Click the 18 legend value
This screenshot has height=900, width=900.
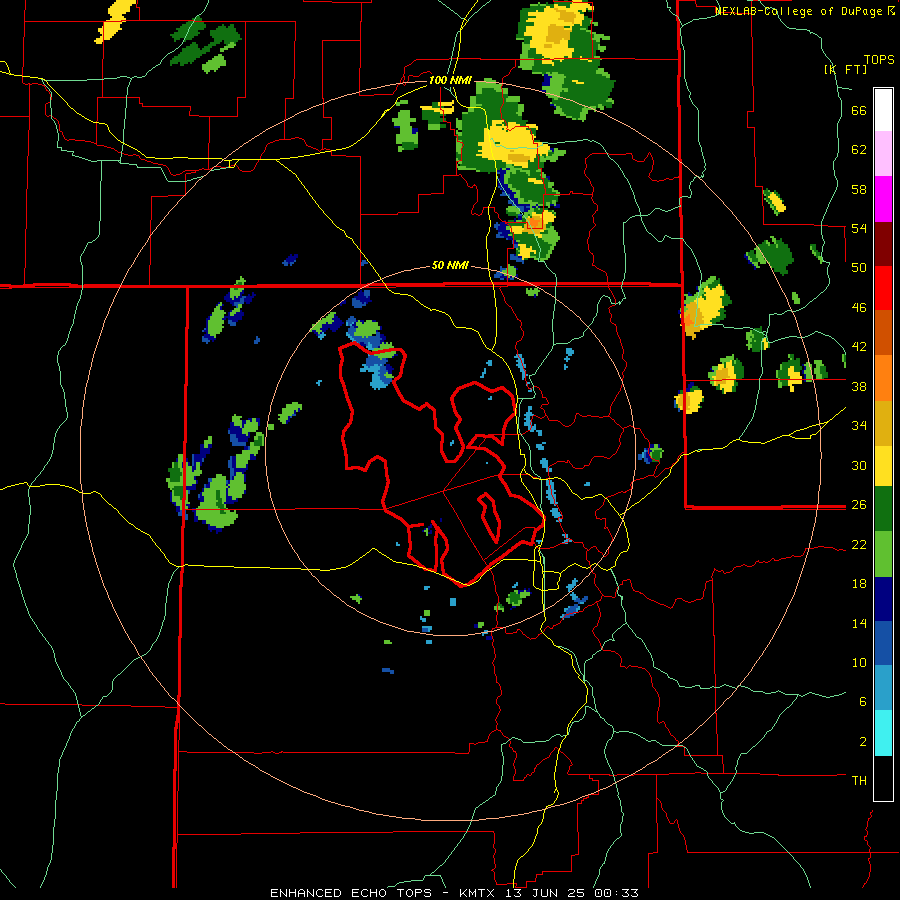point(859,584)
